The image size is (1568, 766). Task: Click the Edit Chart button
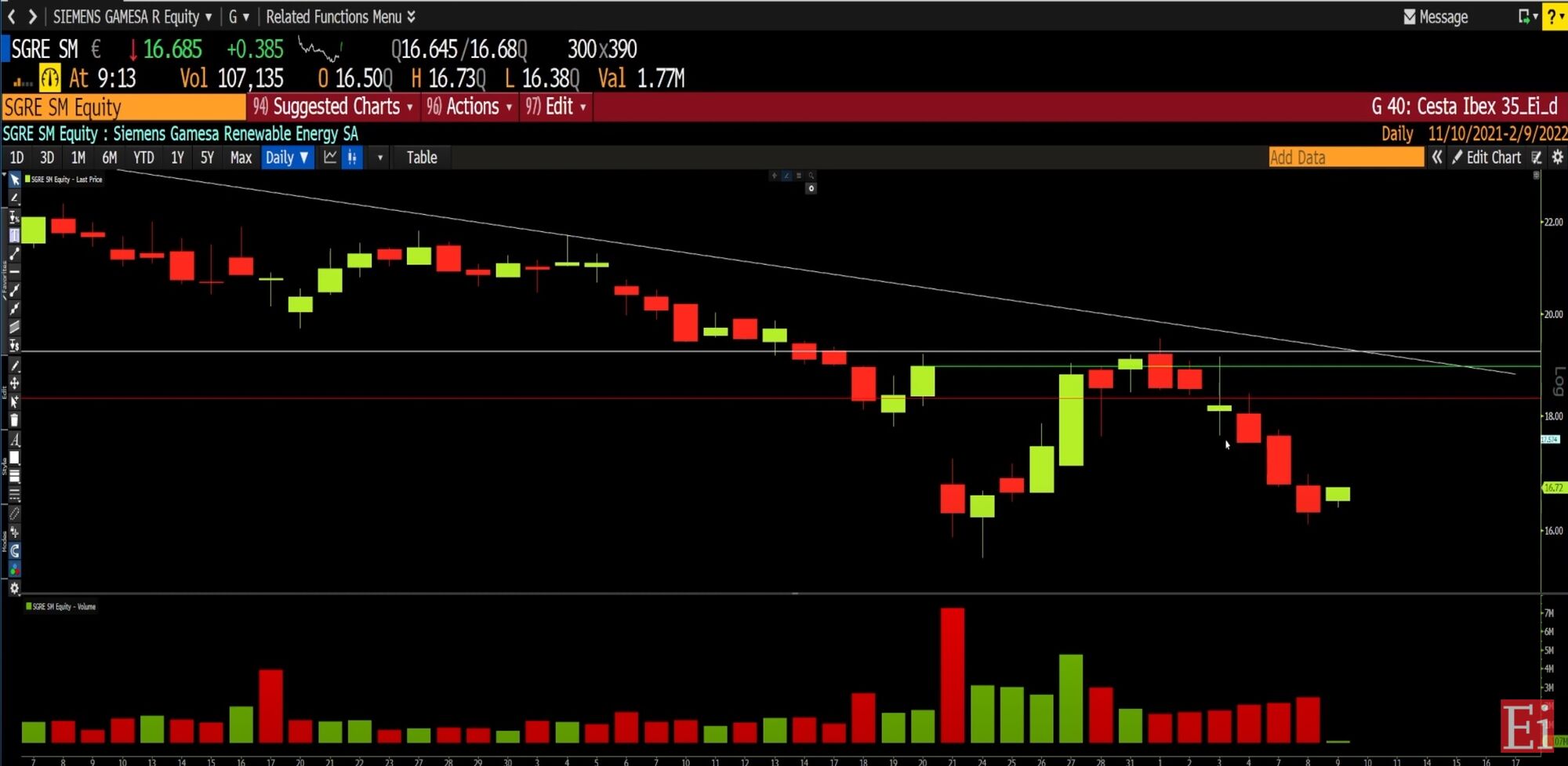coord(1486,158)
